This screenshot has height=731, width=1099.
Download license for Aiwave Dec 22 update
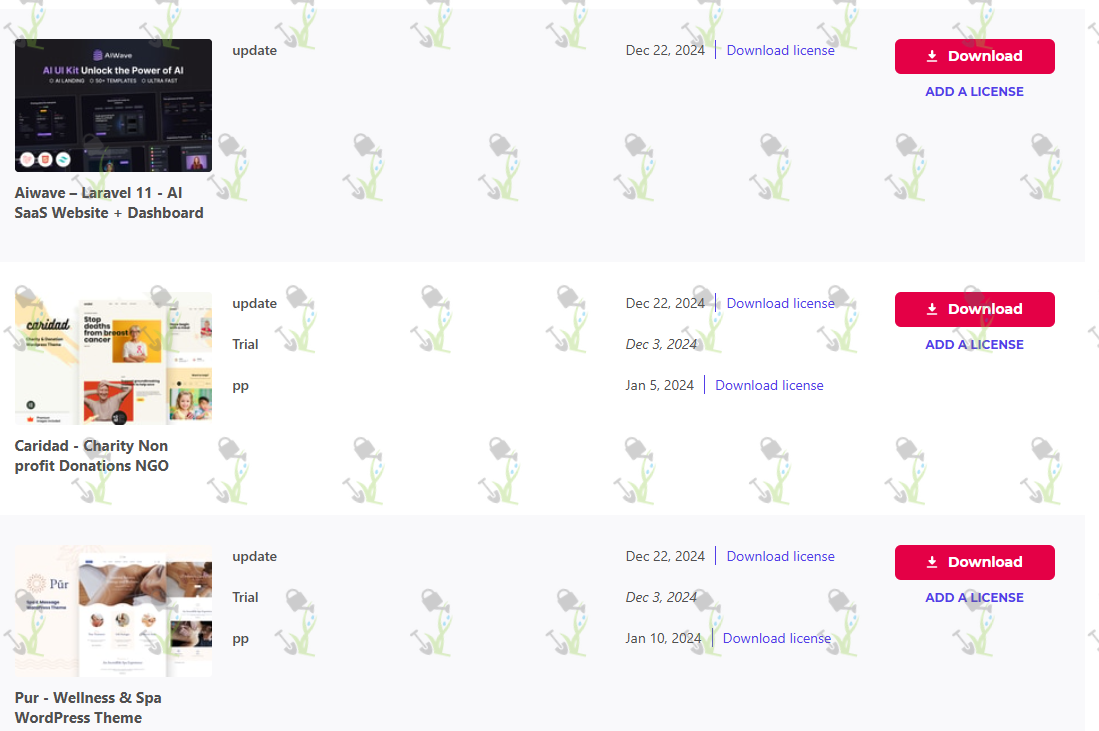[x=780, y=50]
